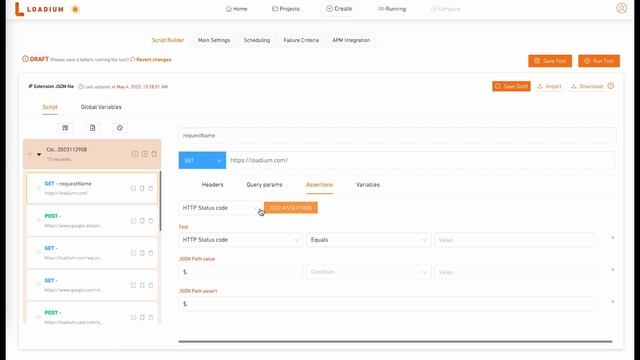Image resolution: width=640 pixels, height=360 pixels.
Task: Open the Equals condition dropdown
Action: 369,240
